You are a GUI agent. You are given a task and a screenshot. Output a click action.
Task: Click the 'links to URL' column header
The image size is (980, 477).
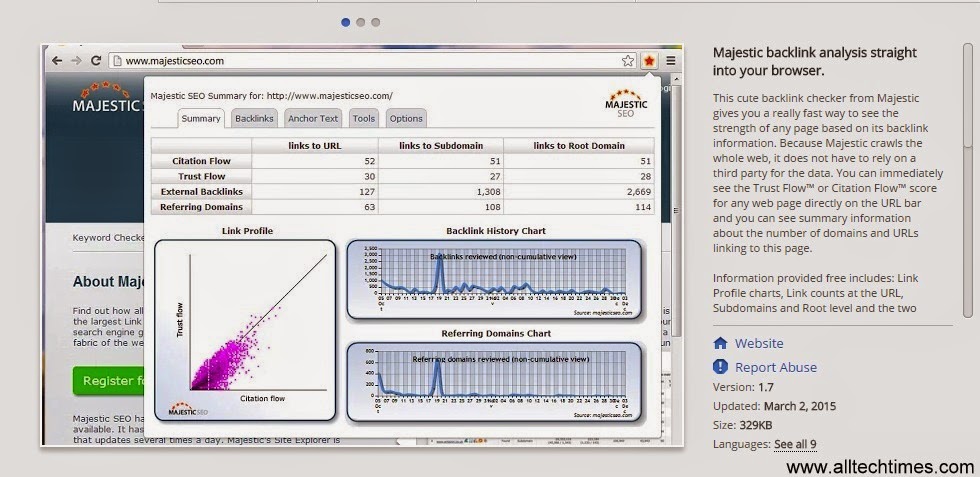(x=315, y=146)
